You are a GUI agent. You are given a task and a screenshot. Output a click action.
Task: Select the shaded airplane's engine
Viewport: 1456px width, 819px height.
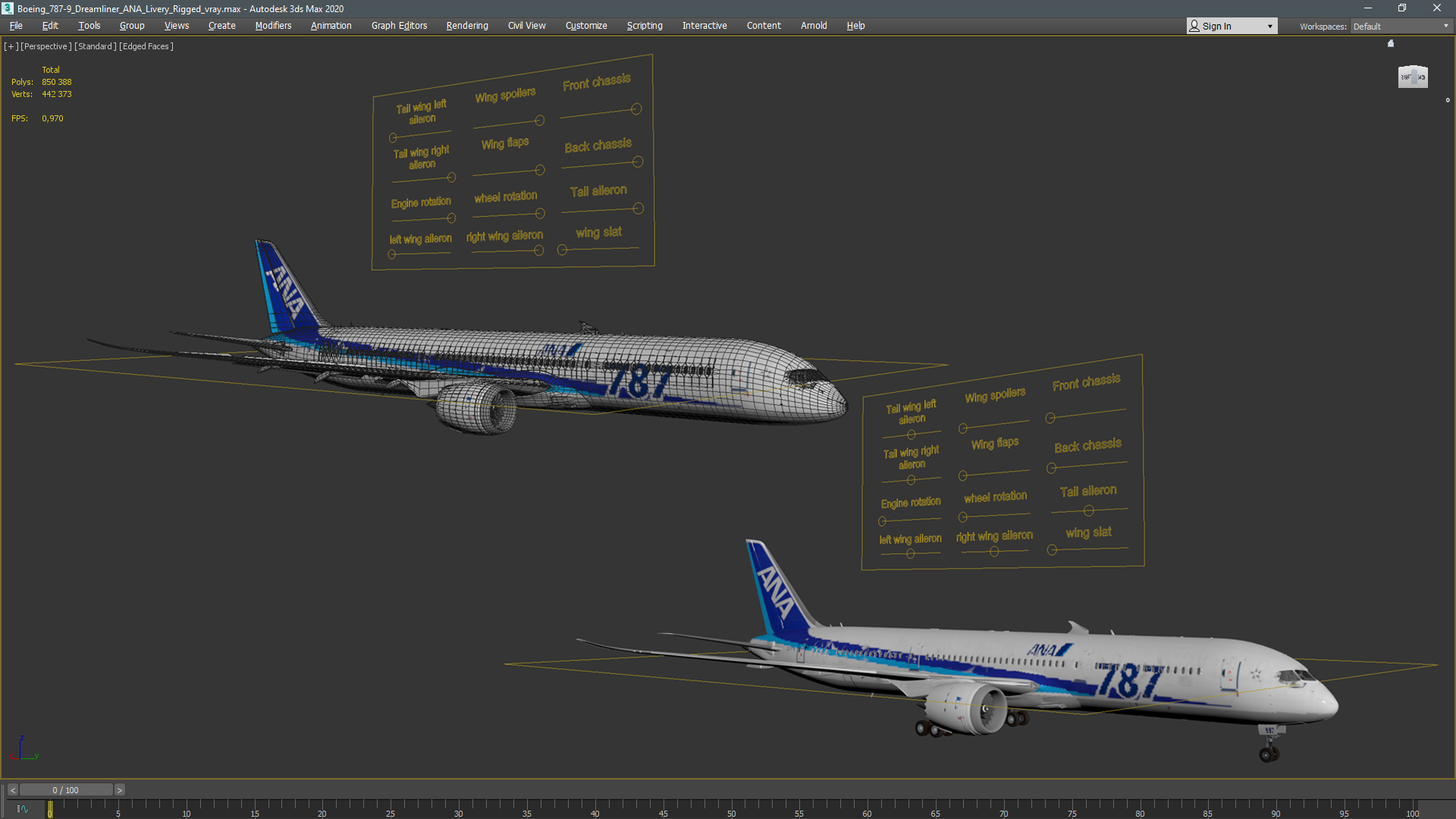tap(967, 709)
